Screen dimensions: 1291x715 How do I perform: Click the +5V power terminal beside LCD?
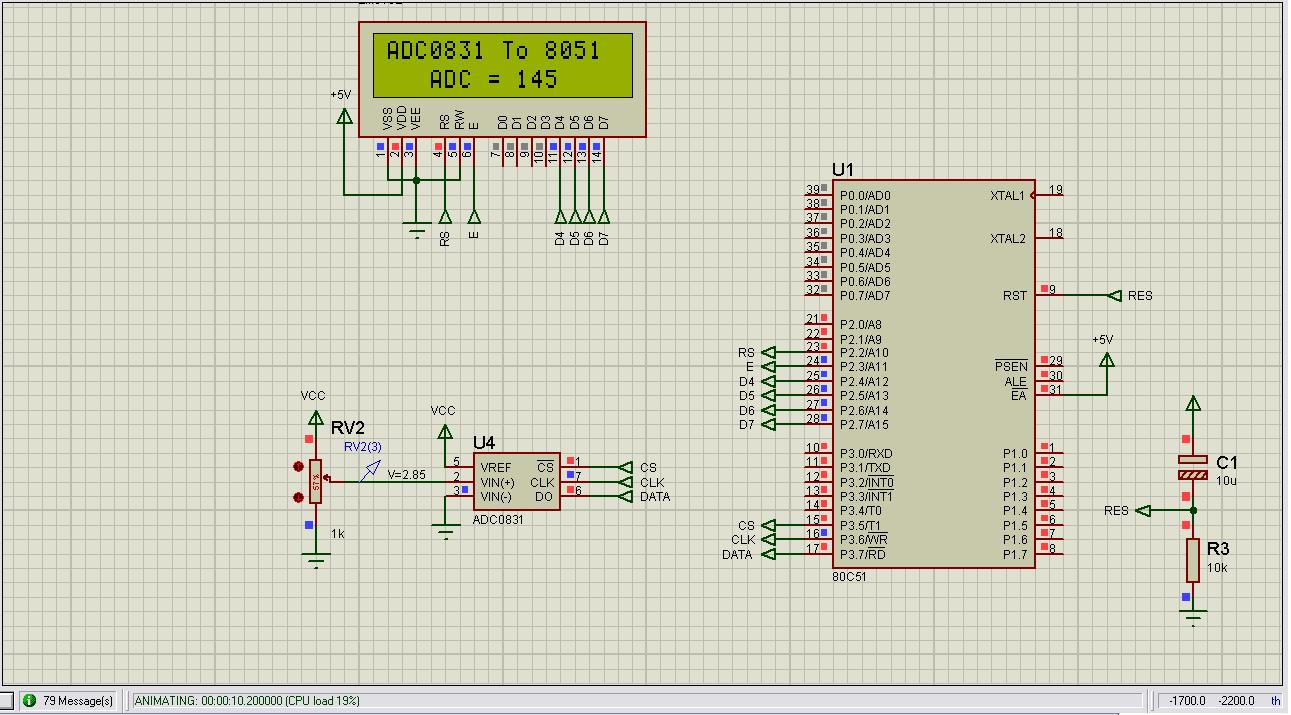(x=344, y=116)
